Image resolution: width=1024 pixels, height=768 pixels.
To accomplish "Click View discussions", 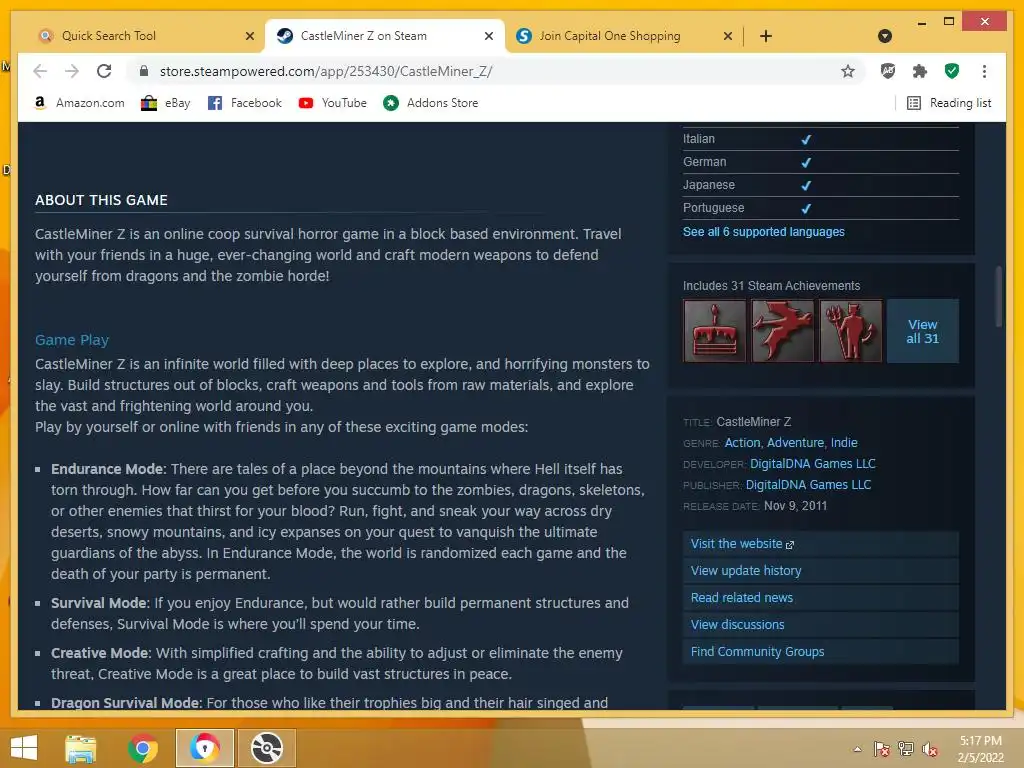I will (x=820, y=625).
